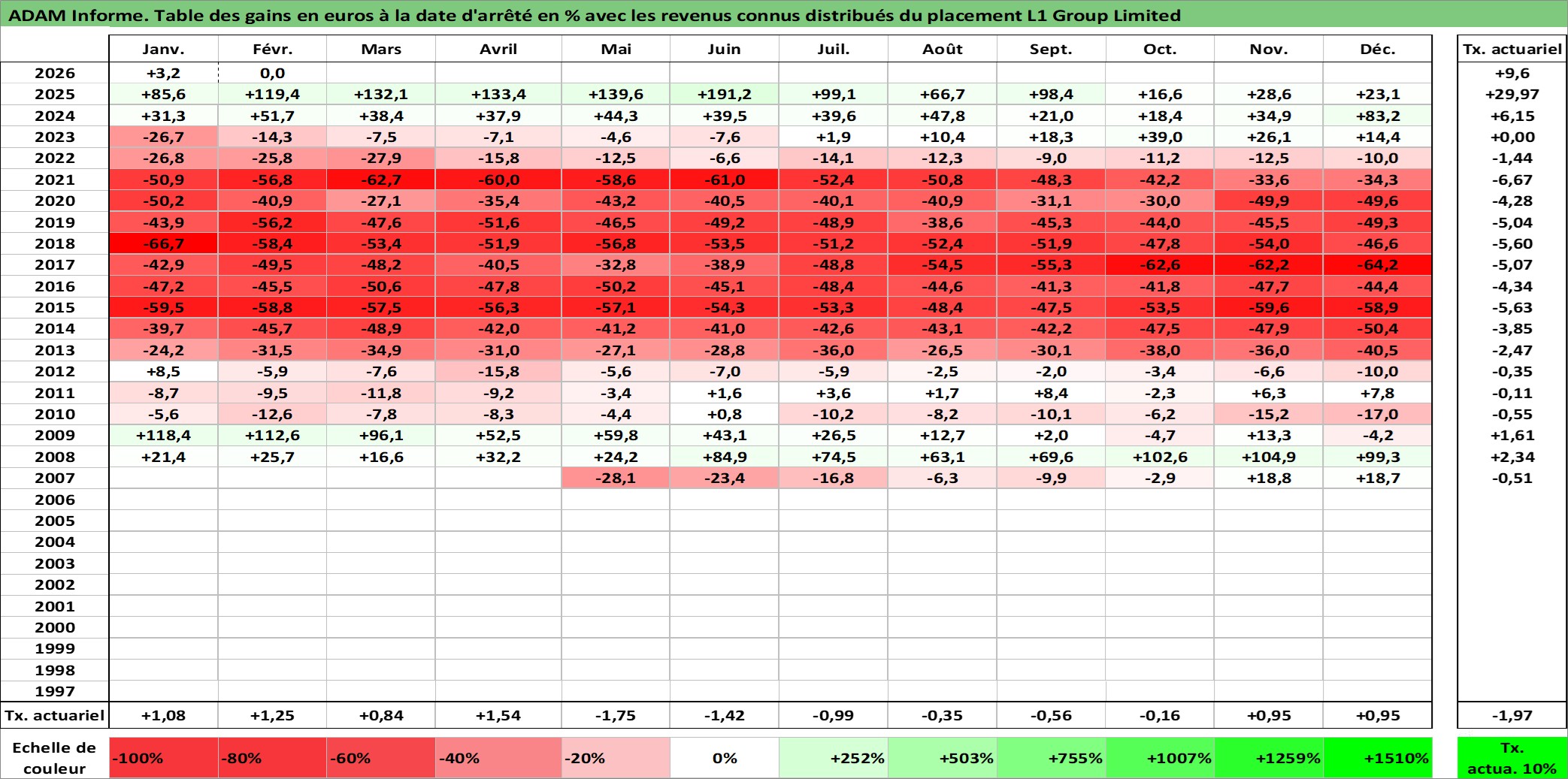Click the -59,6 cell in November 2015

click(x=1269, y=307)
